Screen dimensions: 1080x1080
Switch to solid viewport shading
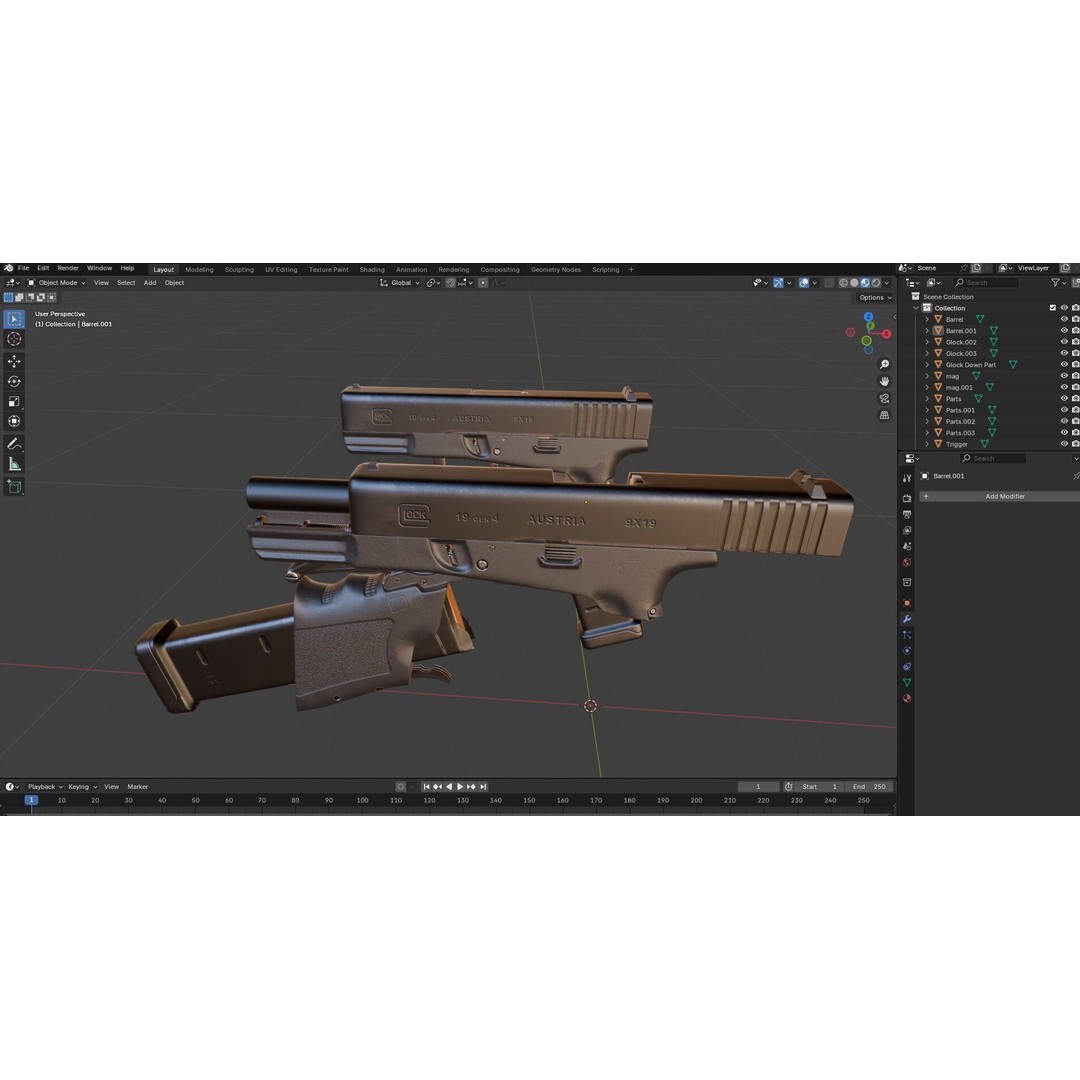click(x=854, y=283)
